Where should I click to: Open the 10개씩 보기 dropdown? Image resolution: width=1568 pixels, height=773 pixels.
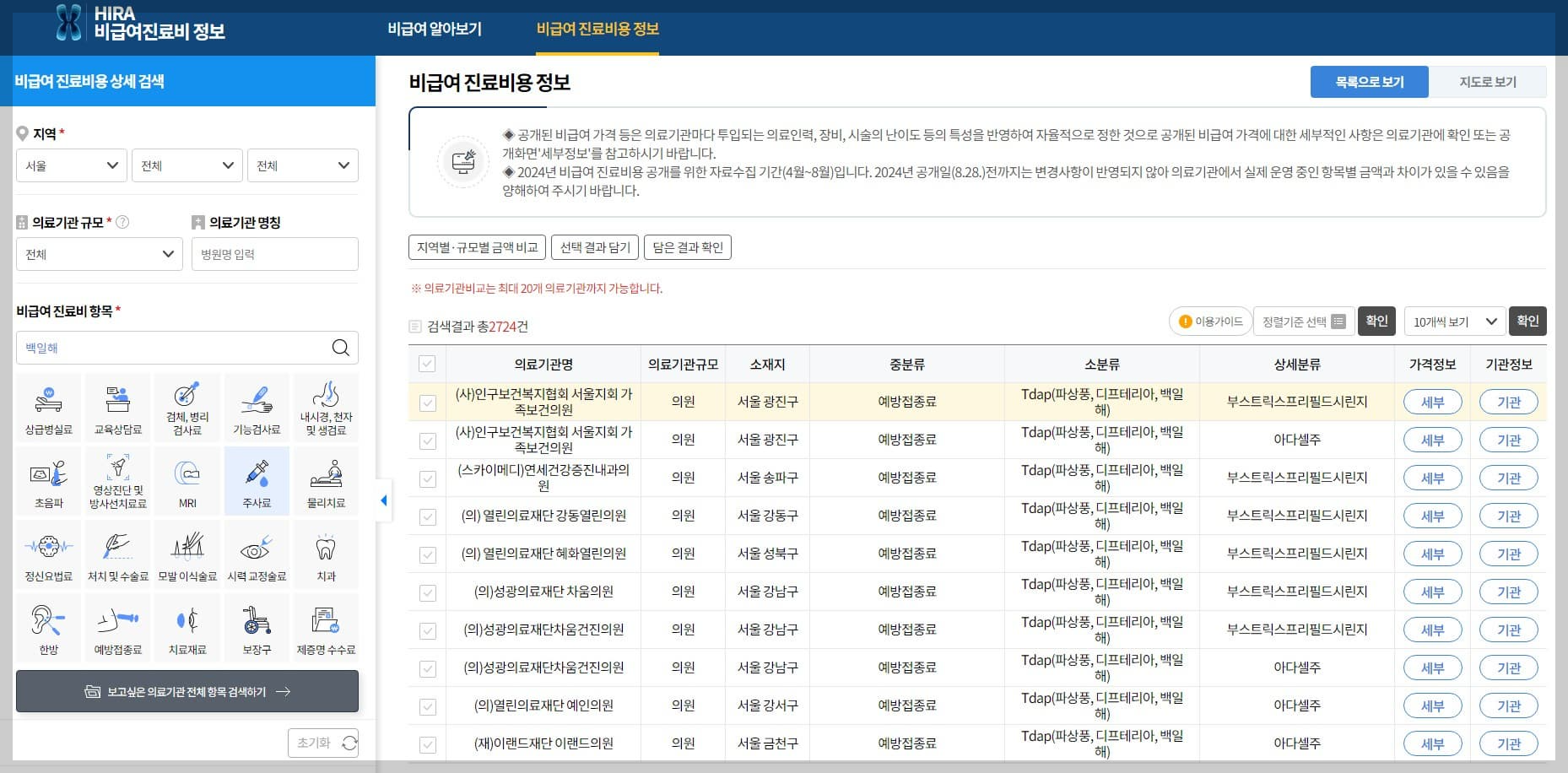pyautogui.click(x=1453, y=321)
